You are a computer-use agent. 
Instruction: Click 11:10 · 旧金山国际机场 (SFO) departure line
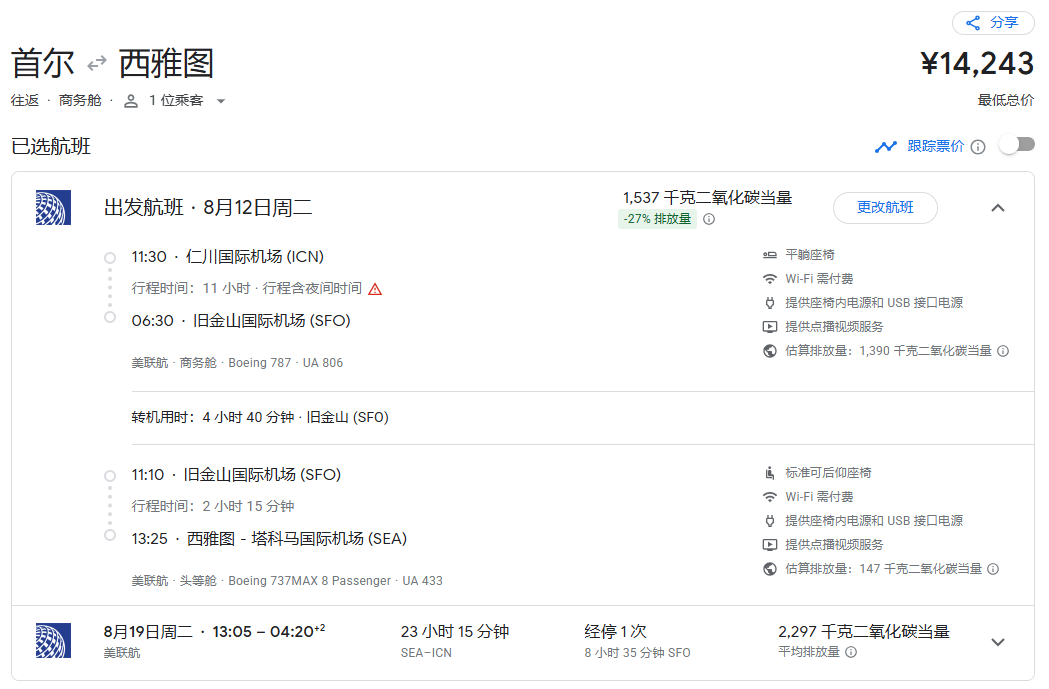[x=236, y=475]
